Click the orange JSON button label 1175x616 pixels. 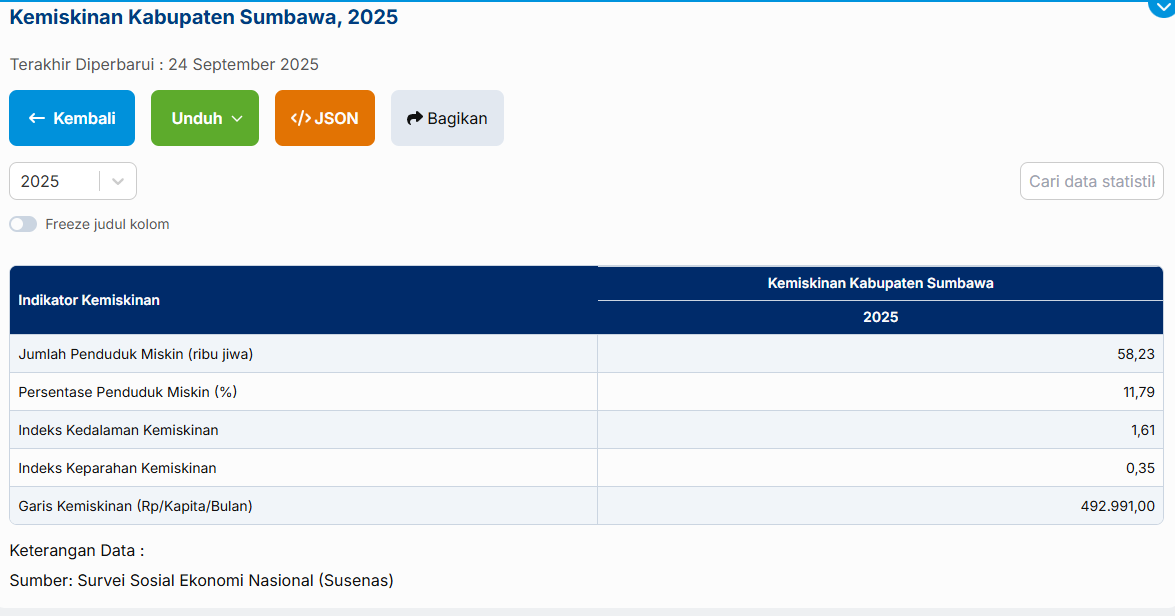tap(337, 118)
